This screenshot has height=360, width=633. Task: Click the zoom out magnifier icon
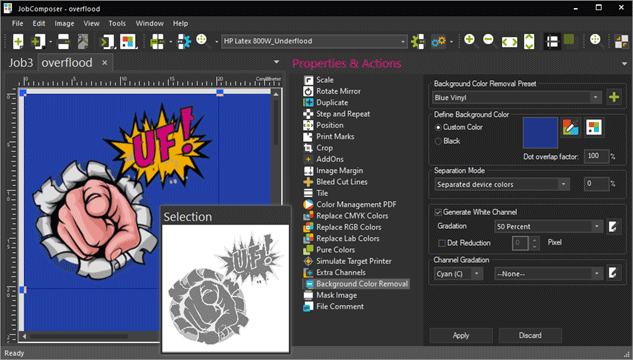489,40
